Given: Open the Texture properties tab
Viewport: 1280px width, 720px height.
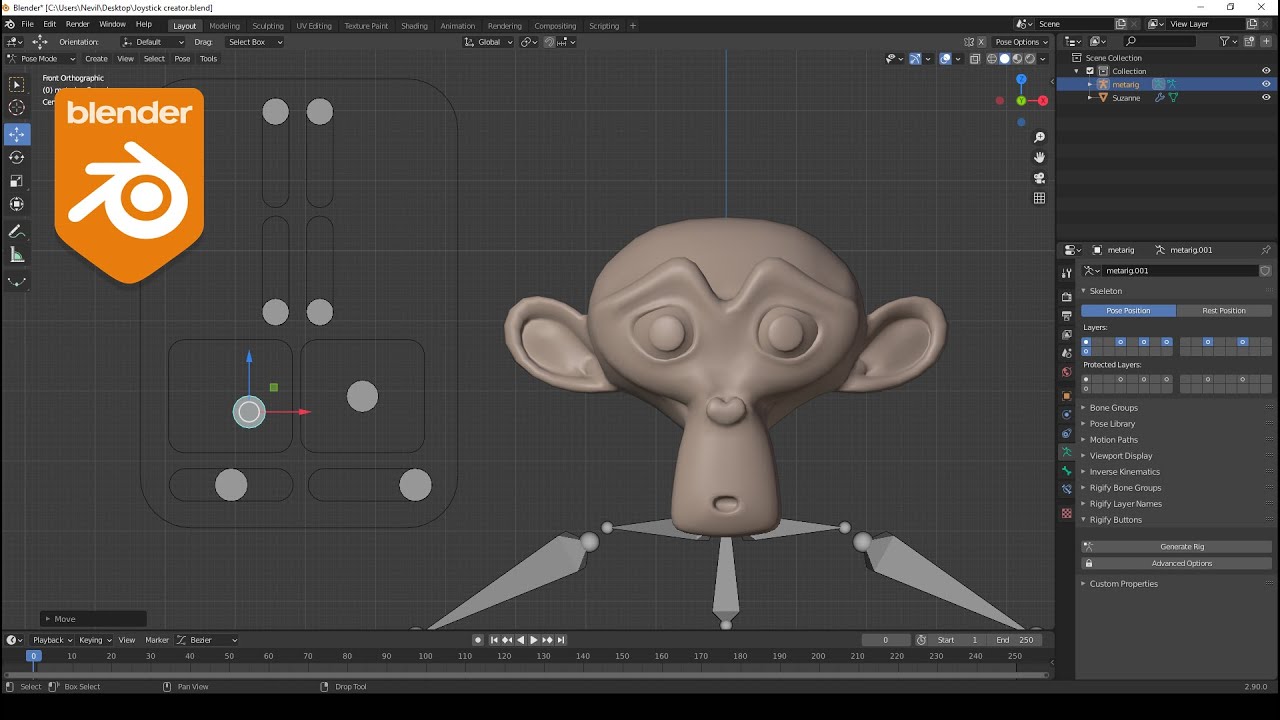Looking at the screenshot, I should (1067, 513).
